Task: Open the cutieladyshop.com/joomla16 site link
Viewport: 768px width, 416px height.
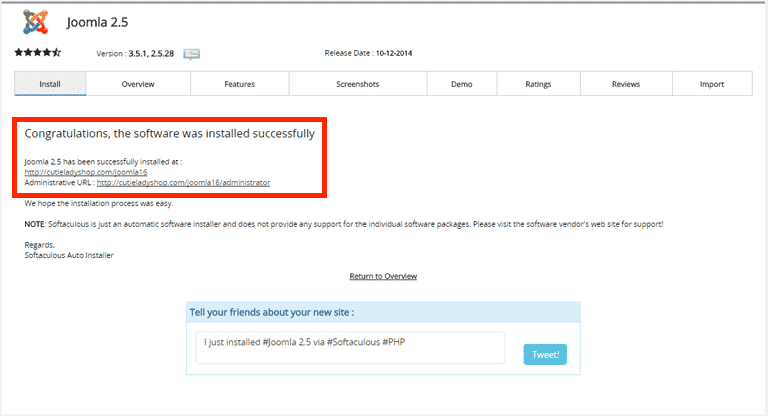Action: coord(86,172)
